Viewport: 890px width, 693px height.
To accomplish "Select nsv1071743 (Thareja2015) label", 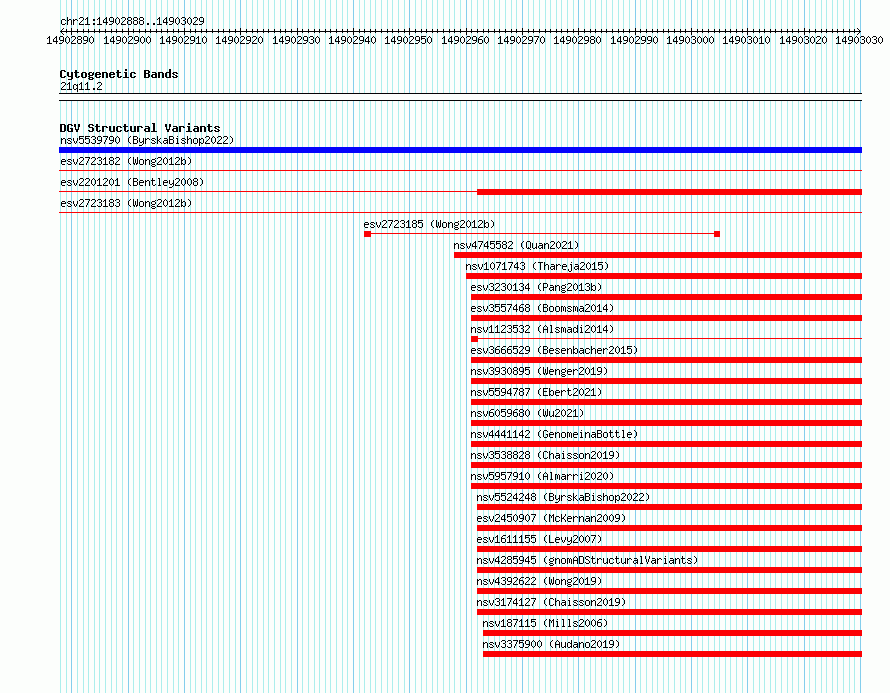I will pos(537,266).
